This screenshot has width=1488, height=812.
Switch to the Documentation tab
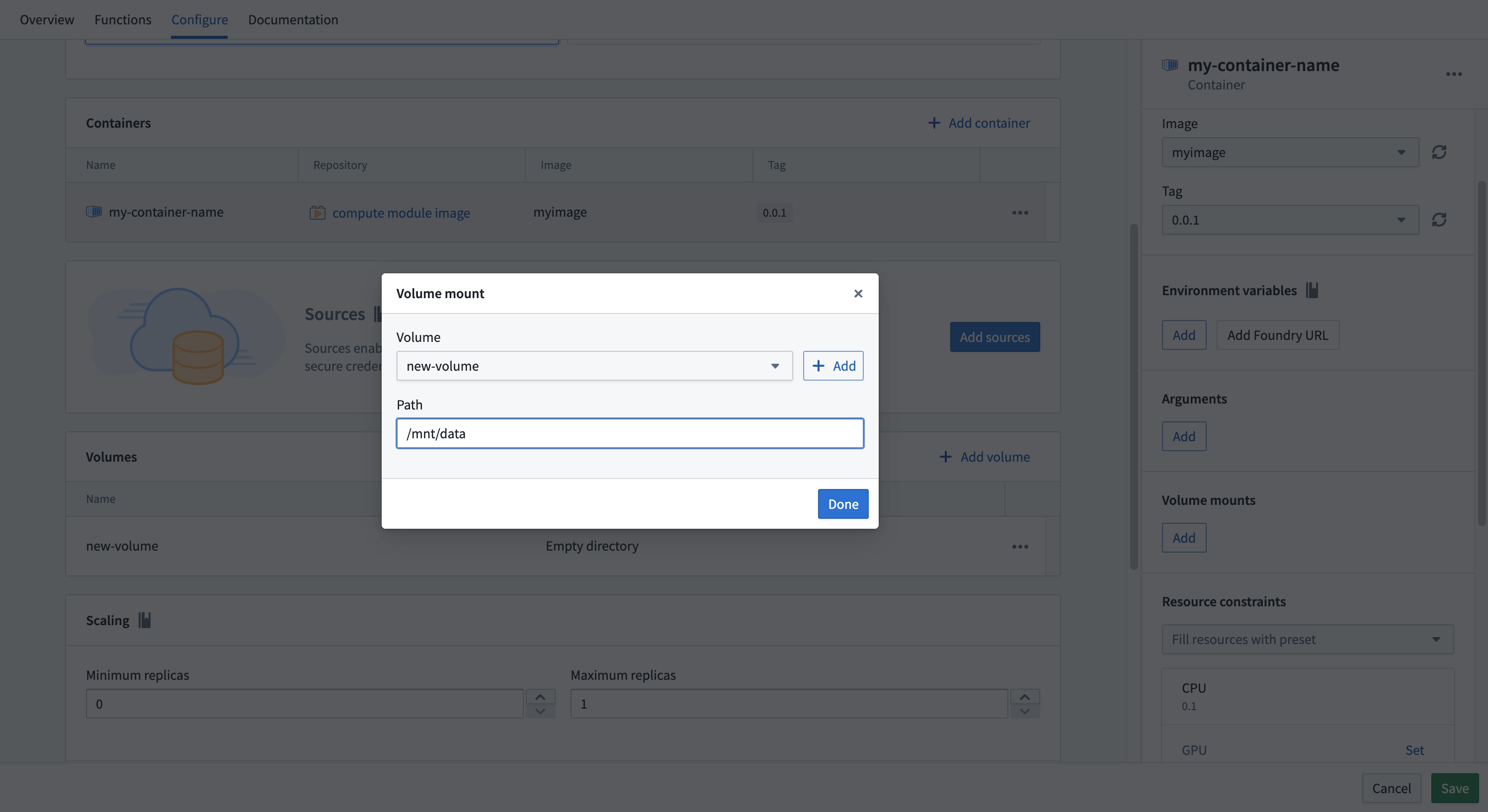coord(293,19)
